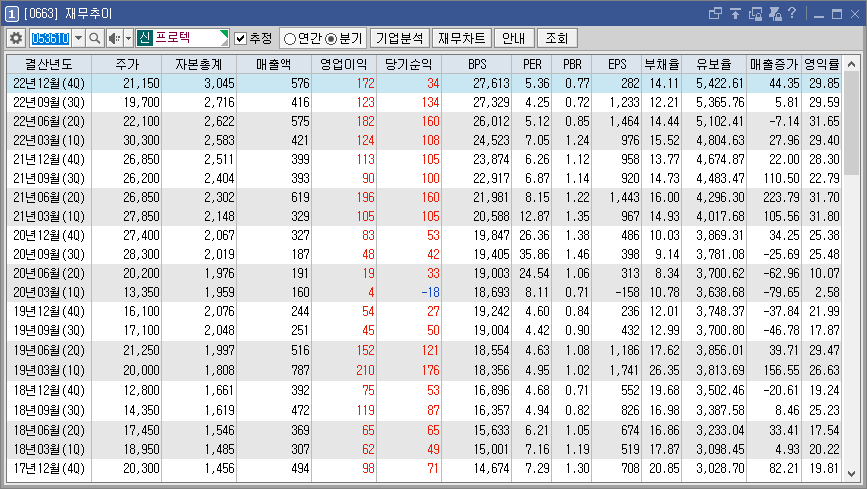Click the always-on-top arrow icon
Image resolution: width=867 pixels, height=489 pixels.
(x=735, y=13)
